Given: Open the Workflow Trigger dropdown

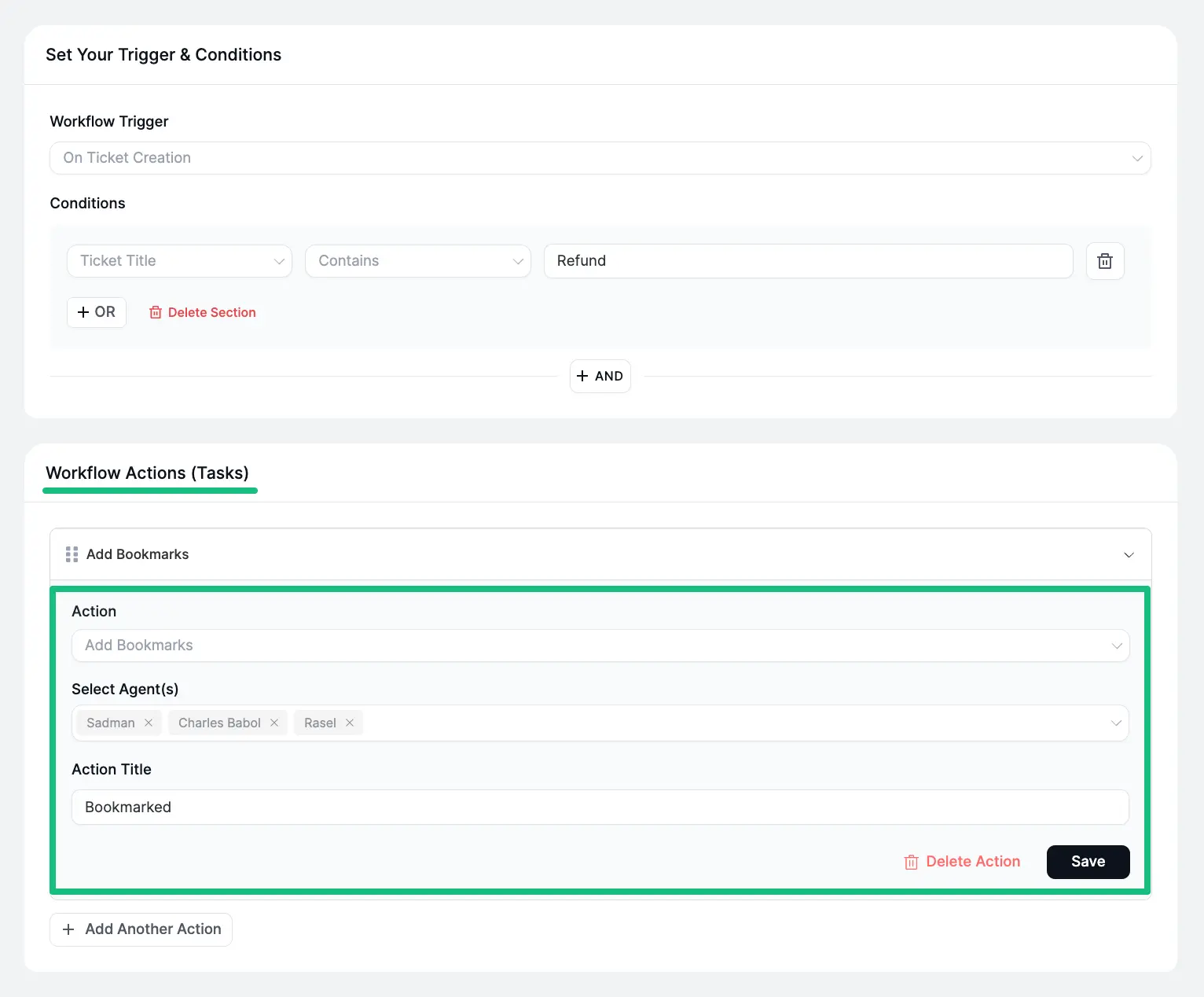Looking at the screenshot, I should coord(1137,158).
